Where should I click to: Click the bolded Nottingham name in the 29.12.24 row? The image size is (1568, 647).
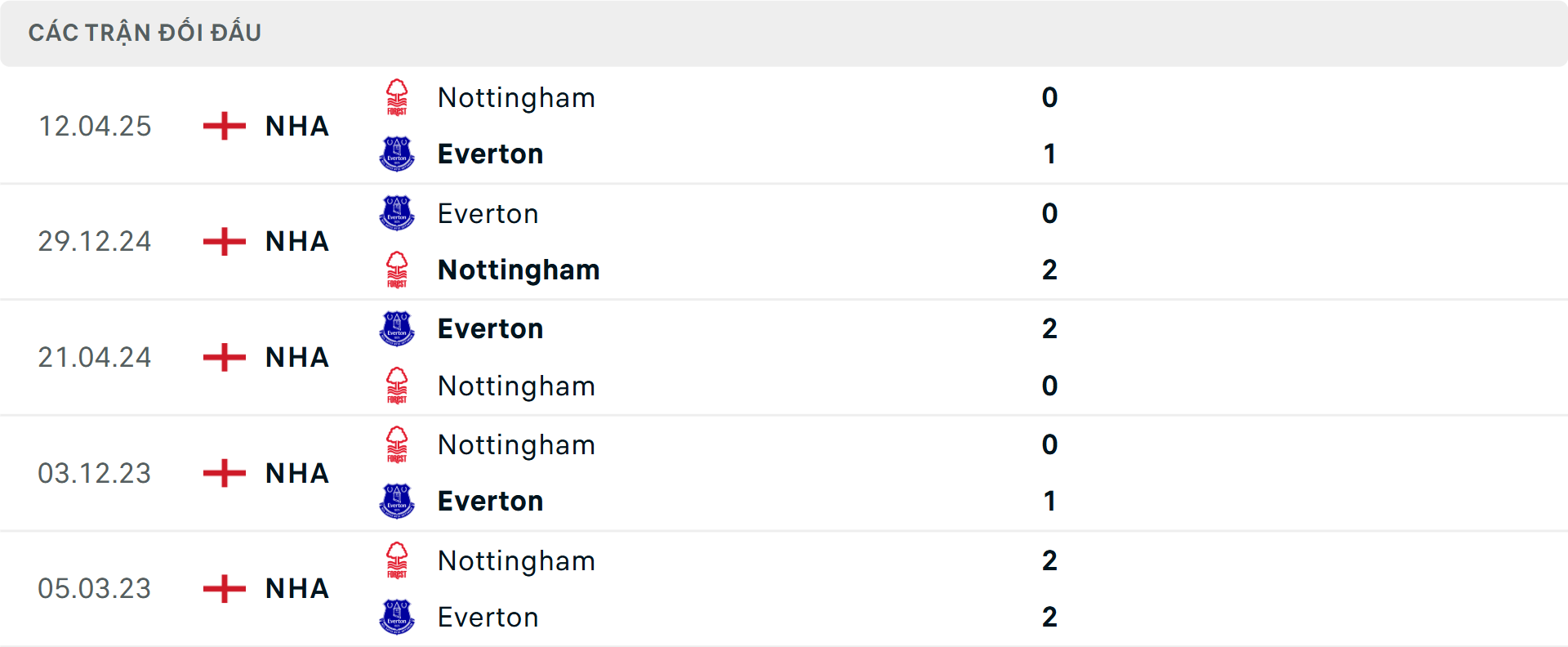pos(519,270)
